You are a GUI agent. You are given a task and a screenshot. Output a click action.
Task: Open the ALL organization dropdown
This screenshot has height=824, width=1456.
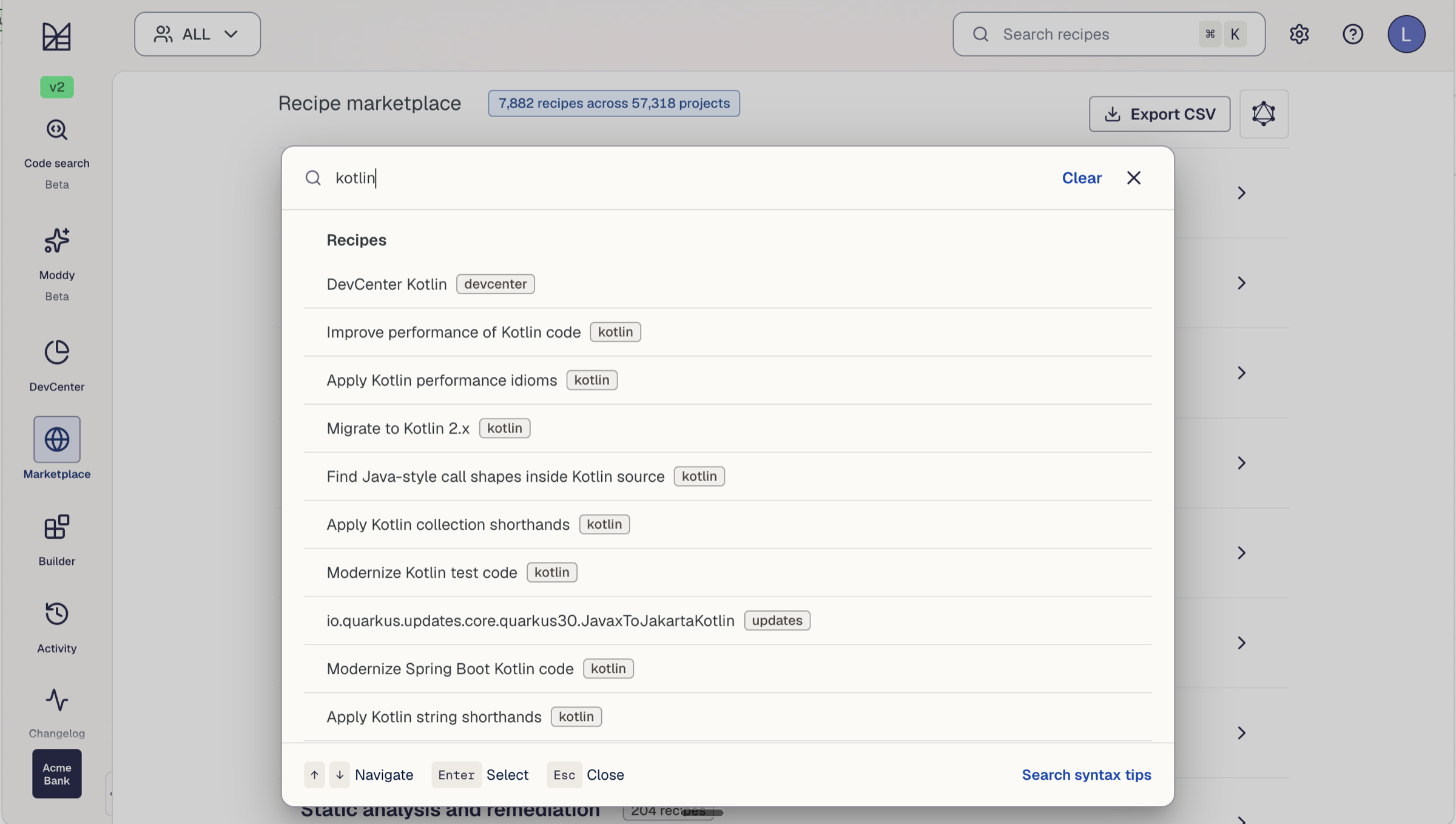pyautogui.click(x=197, y=34)
